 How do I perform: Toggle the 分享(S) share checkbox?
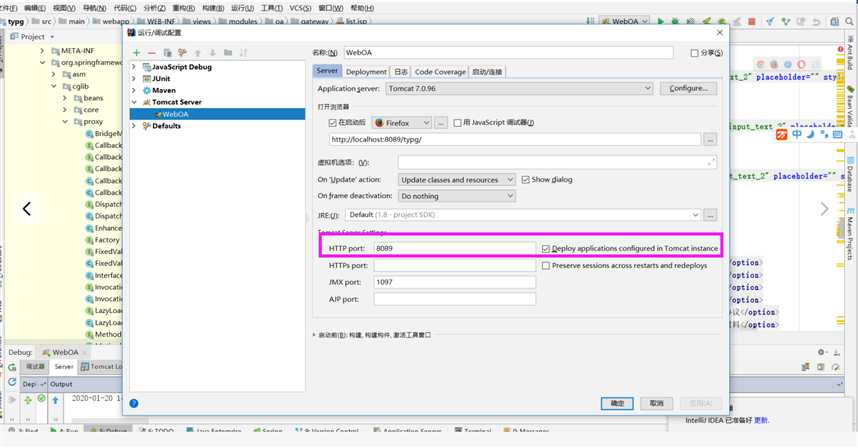coord(694,53)
